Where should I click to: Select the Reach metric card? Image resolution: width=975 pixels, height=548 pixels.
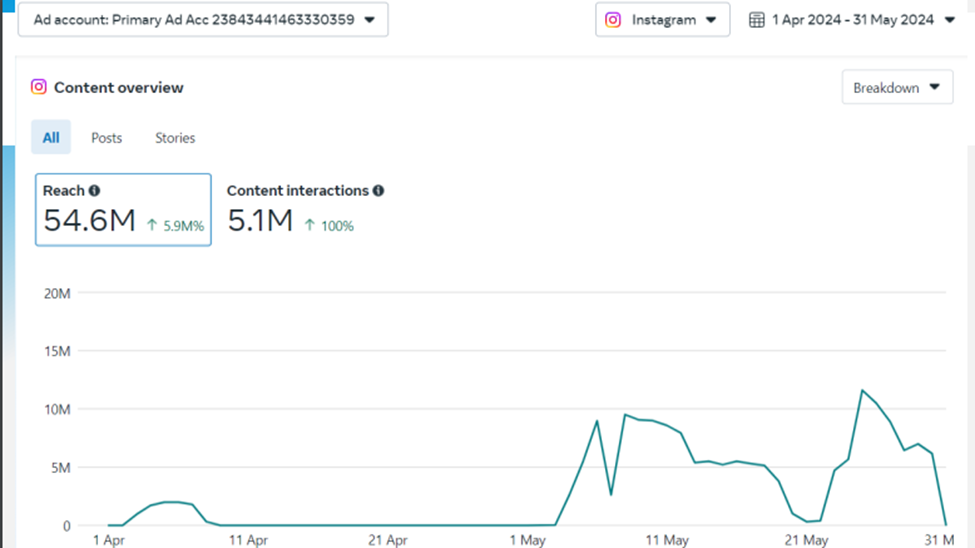123,209
